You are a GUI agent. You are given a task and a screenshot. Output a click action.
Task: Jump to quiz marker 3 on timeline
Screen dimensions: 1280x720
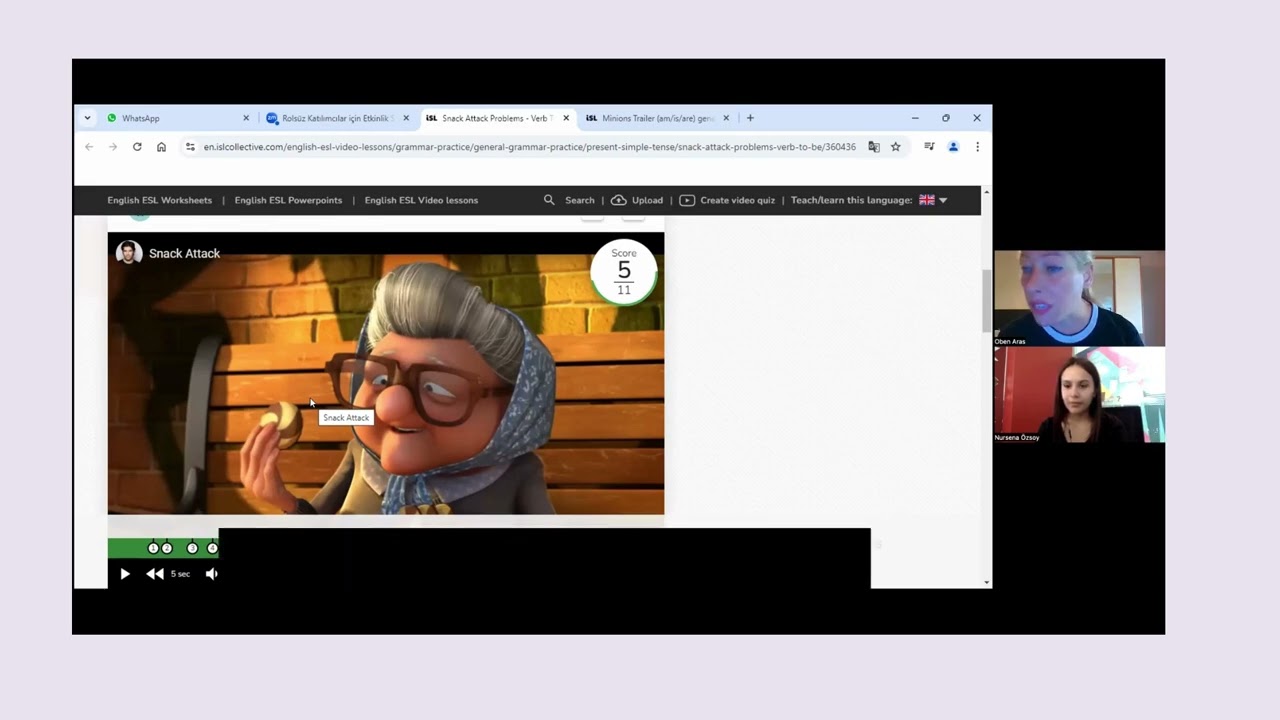193,548
